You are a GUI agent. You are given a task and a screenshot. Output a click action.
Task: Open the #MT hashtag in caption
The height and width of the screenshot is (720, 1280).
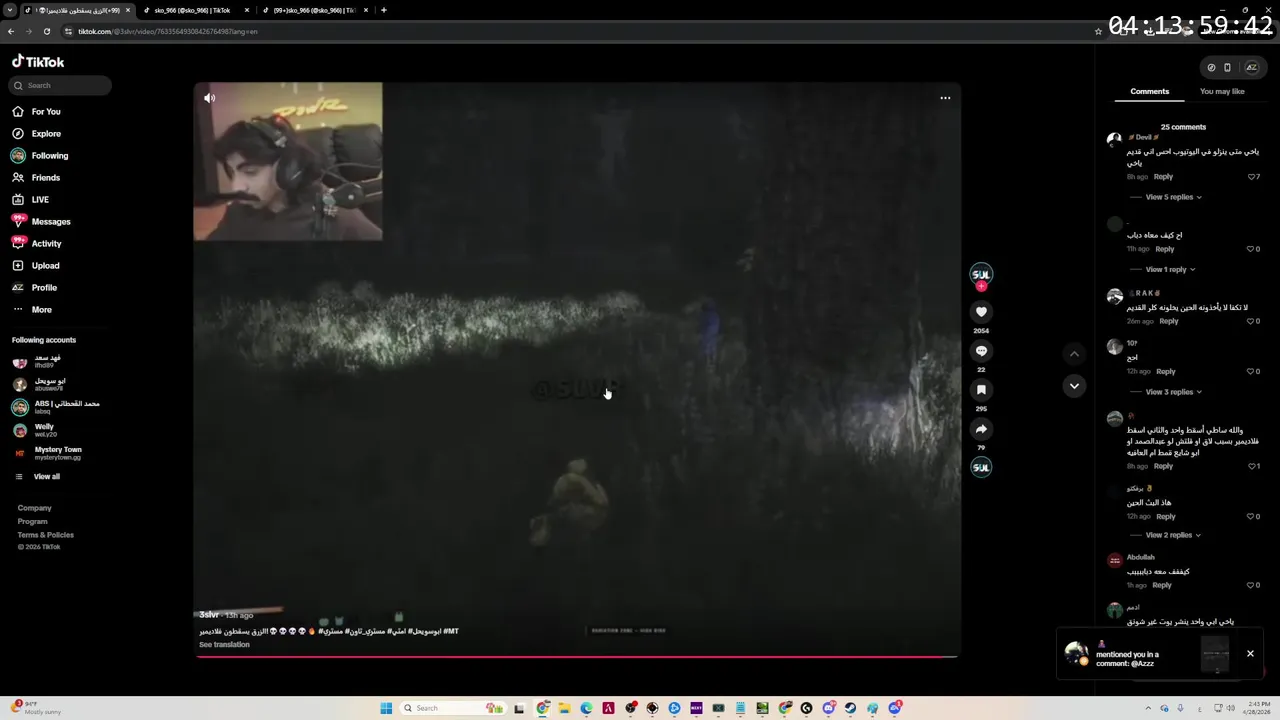point(451,631)
